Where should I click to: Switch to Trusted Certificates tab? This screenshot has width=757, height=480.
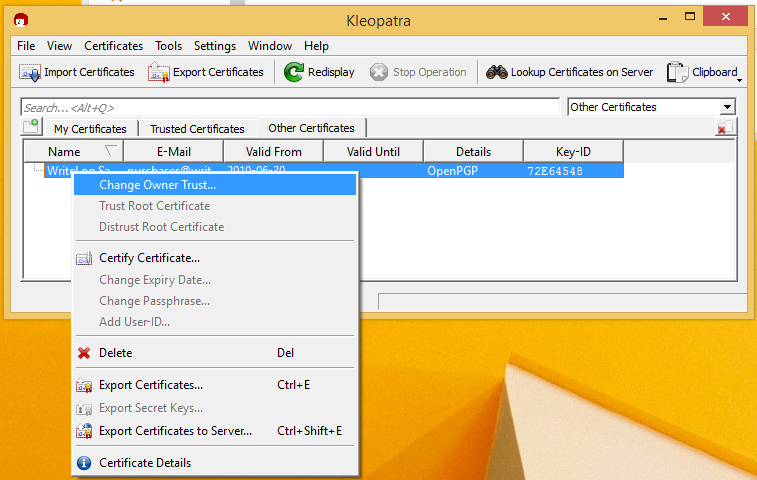click(x=197, y=129)
